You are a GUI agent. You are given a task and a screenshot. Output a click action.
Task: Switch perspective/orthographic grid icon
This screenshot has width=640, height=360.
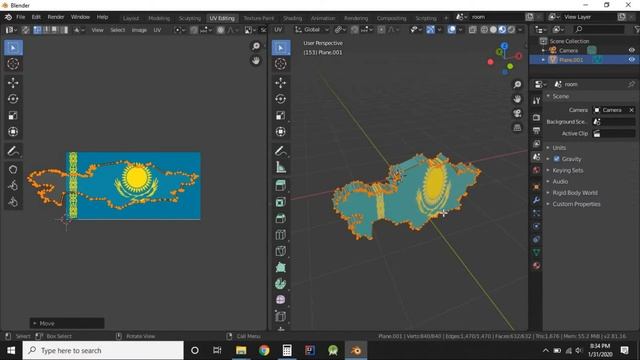pyautogui.click(x=518, y=128)
